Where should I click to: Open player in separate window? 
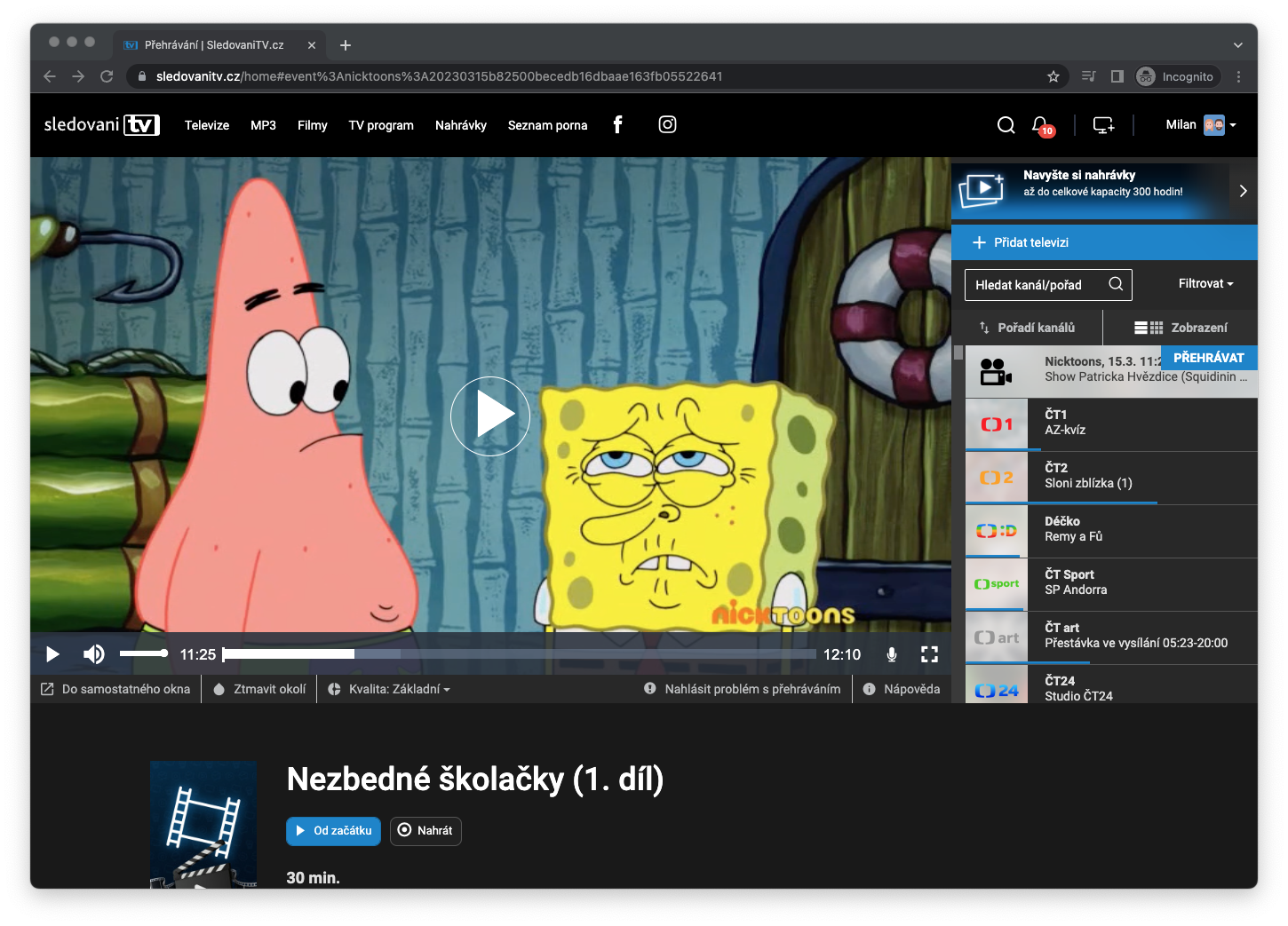pyautogui.click(x=115, y=689)
